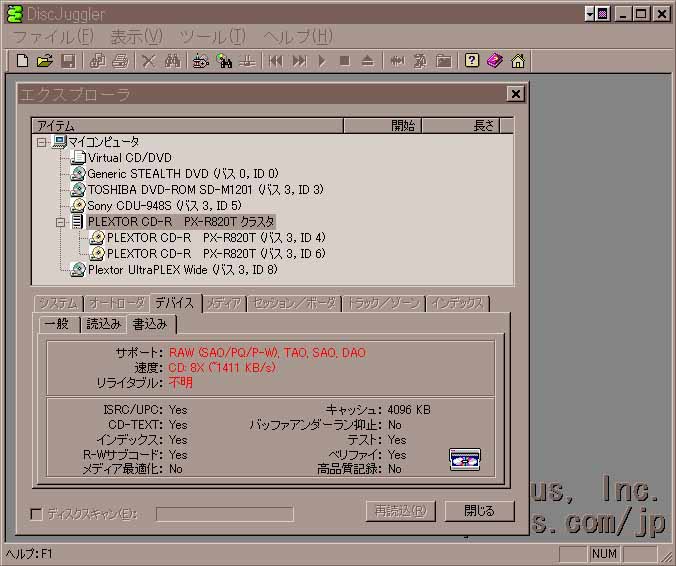
Task: Click the アイテム column header
Action: click(x=188, y=125)
